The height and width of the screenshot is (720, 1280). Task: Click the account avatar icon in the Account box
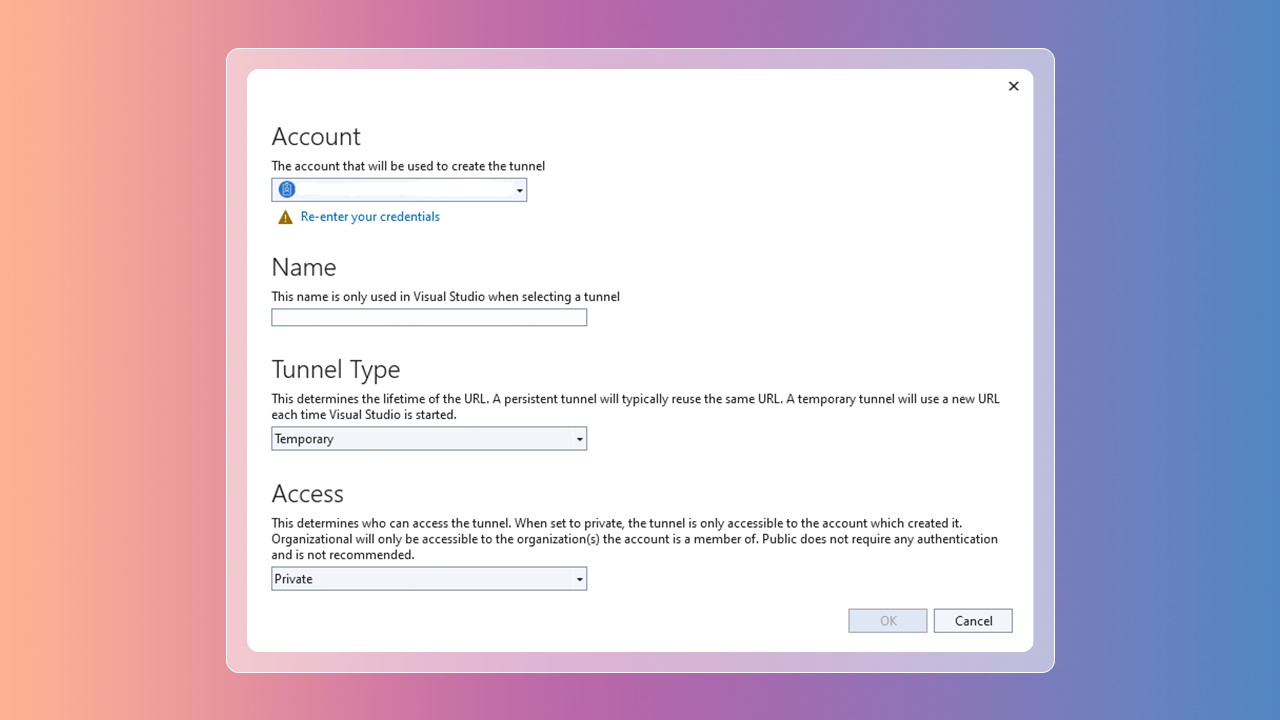point(287,190)
